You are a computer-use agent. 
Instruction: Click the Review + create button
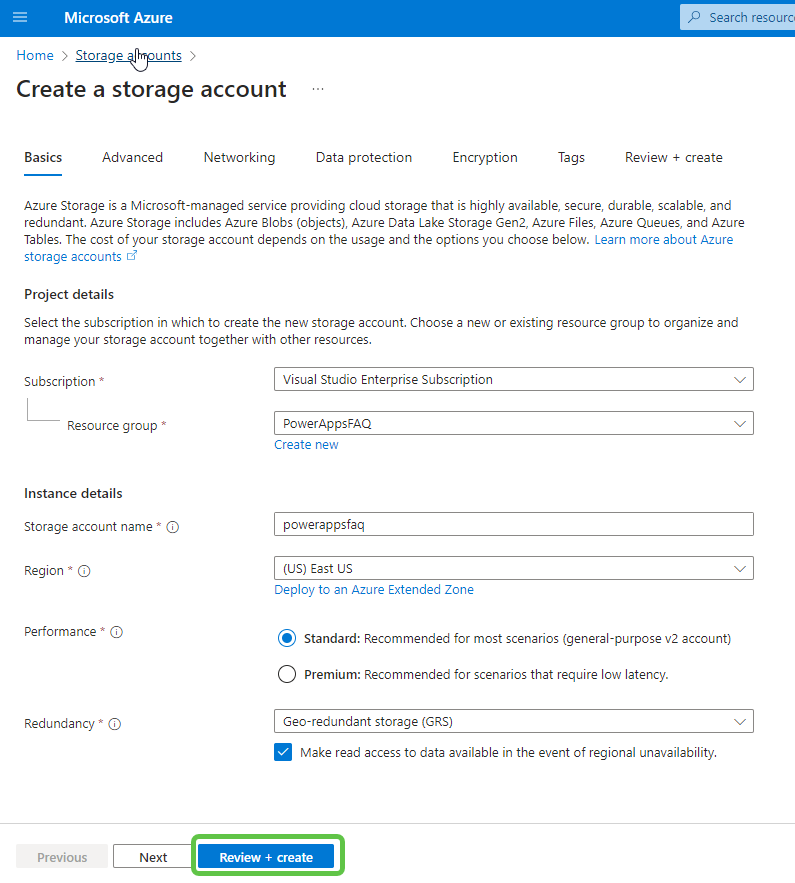point(267,856)
